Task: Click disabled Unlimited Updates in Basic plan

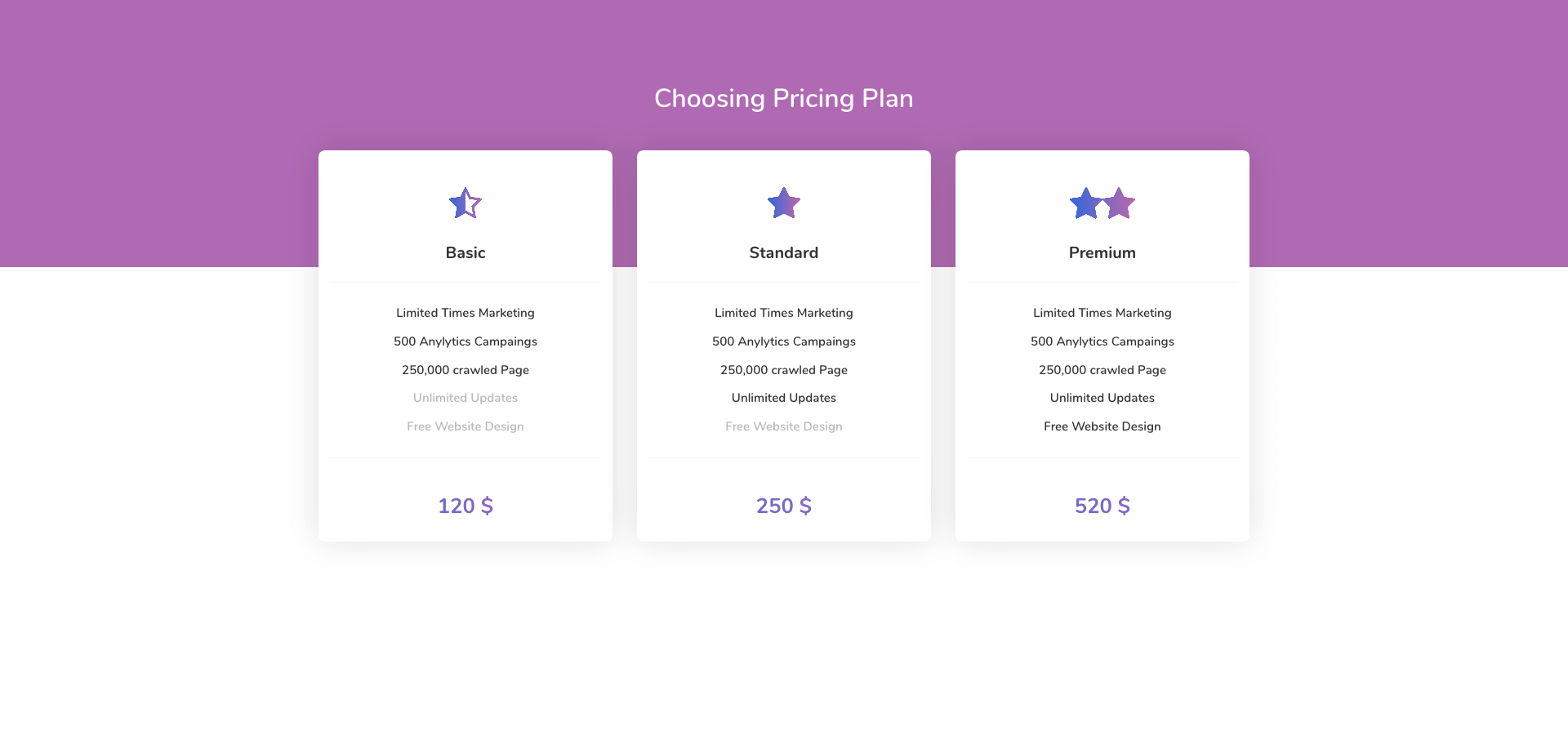Action: pyautogui.click(x=465, y=398)
